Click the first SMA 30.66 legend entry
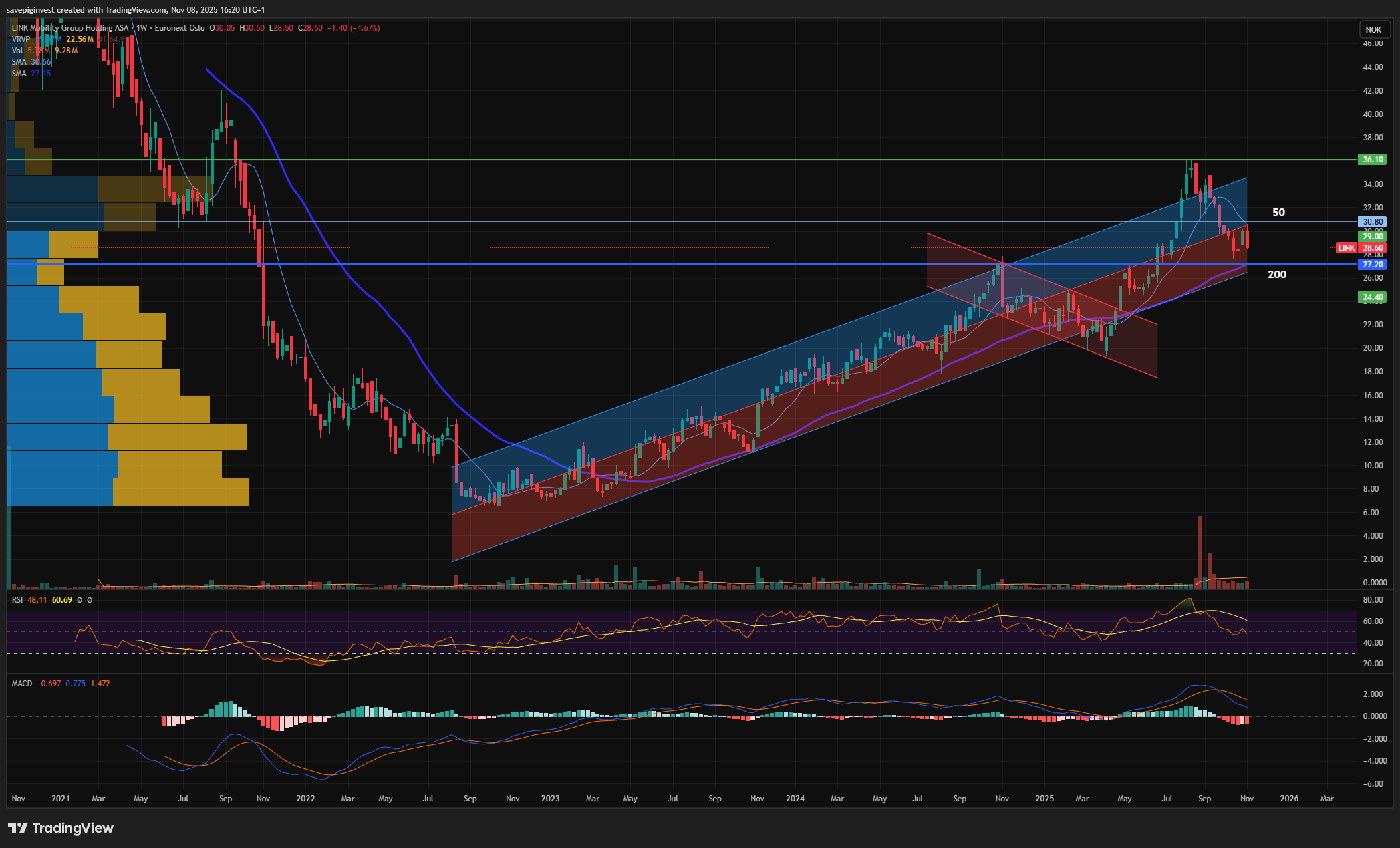This screenshot has width=1400, height=848. (x=31, y=62)
